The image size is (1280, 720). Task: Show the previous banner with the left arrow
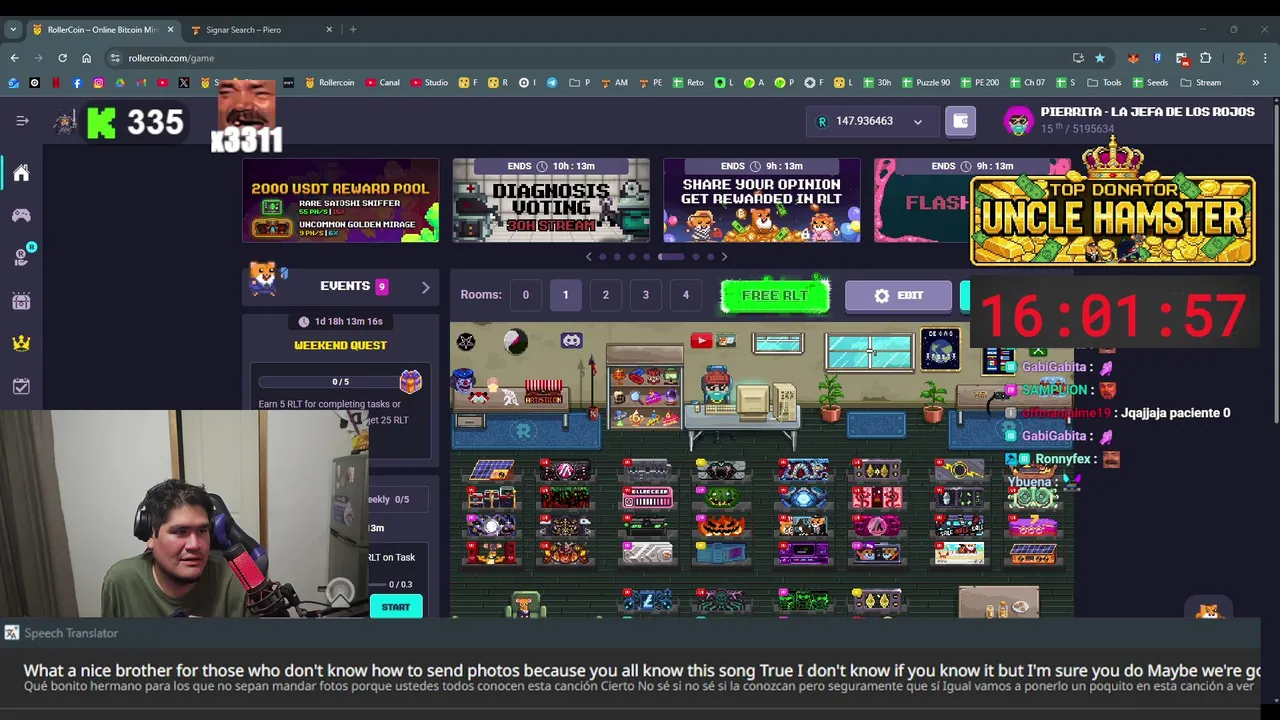[588, 257]
